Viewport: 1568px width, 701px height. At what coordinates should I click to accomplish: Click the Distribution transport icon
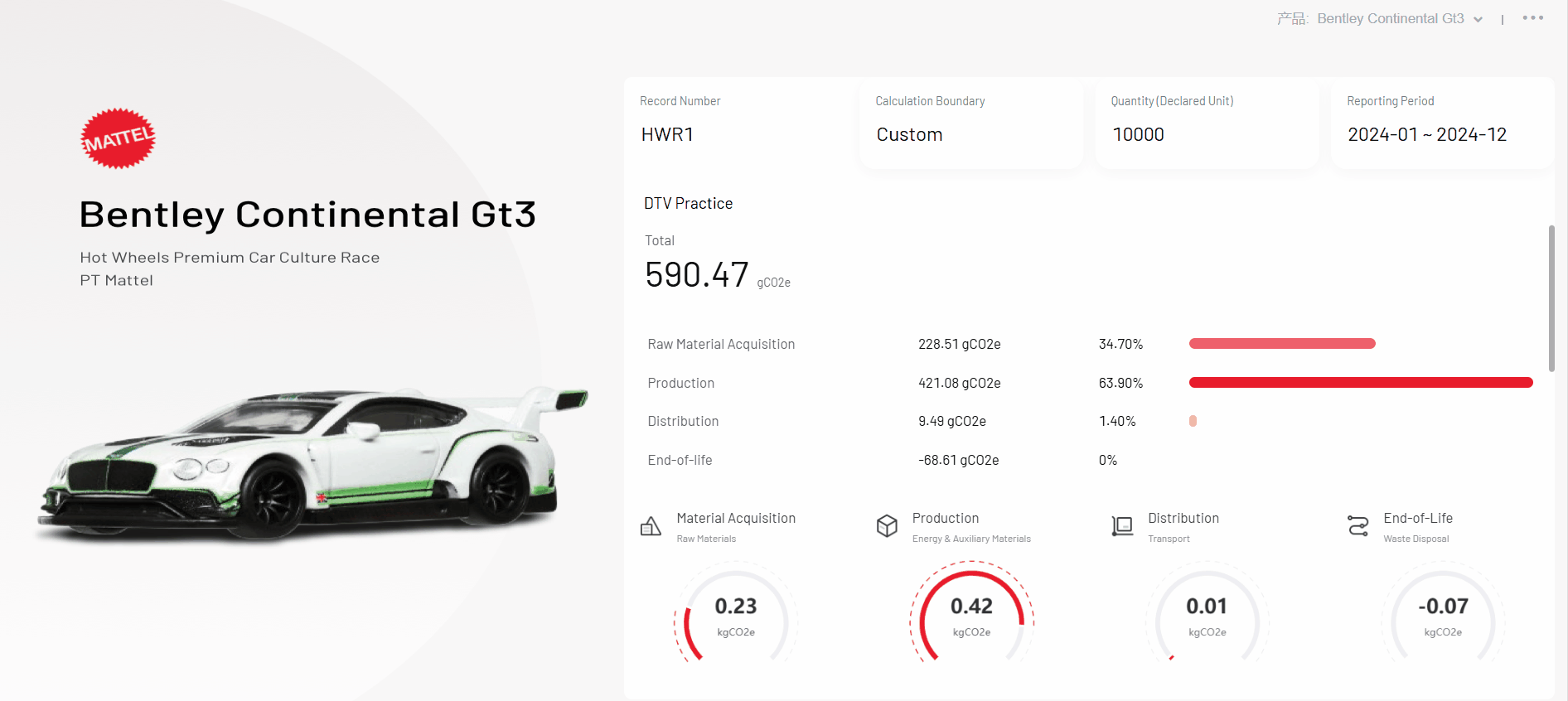click(1122, 526)
